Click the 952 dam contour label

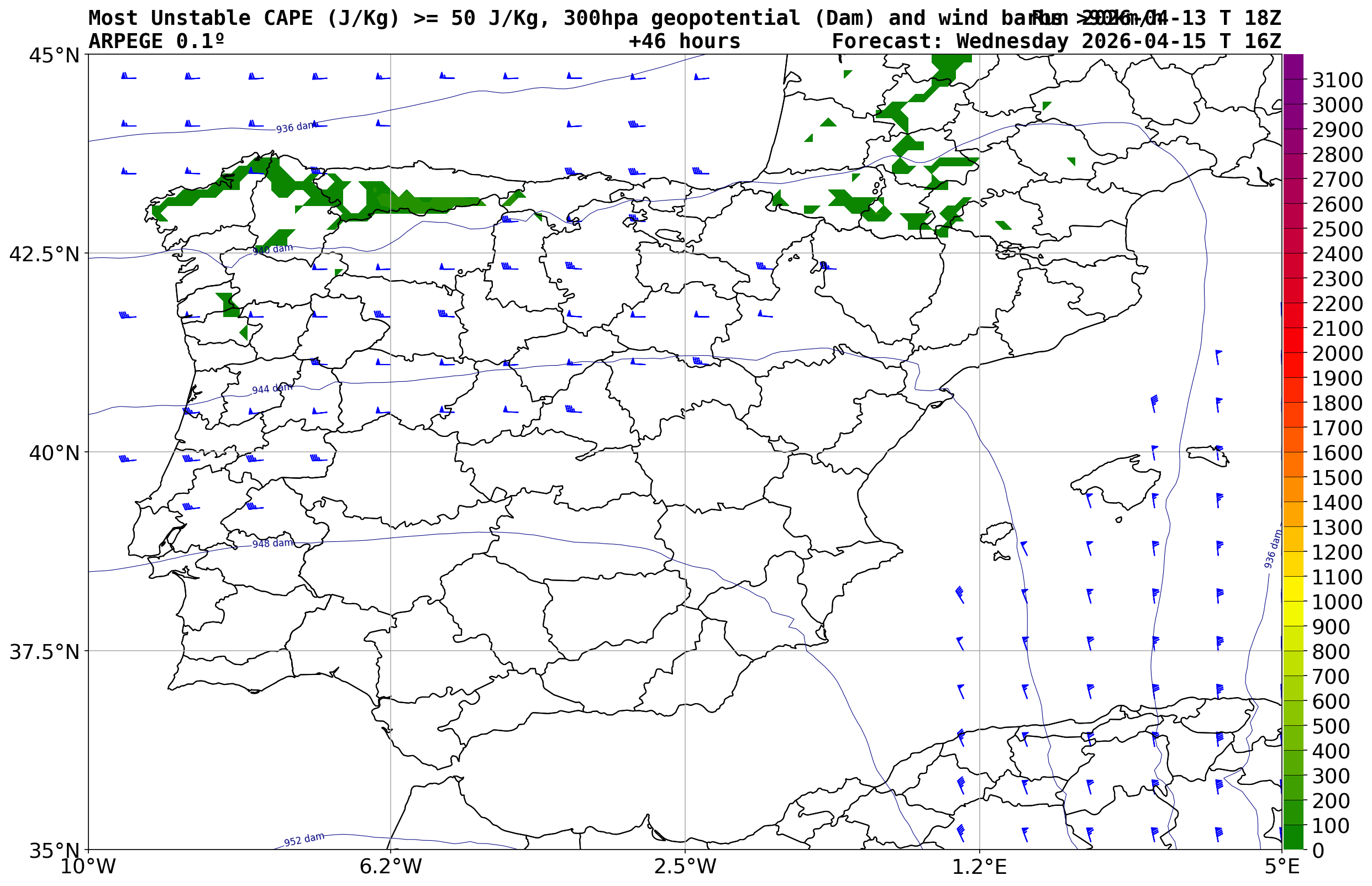pos(304,840)
